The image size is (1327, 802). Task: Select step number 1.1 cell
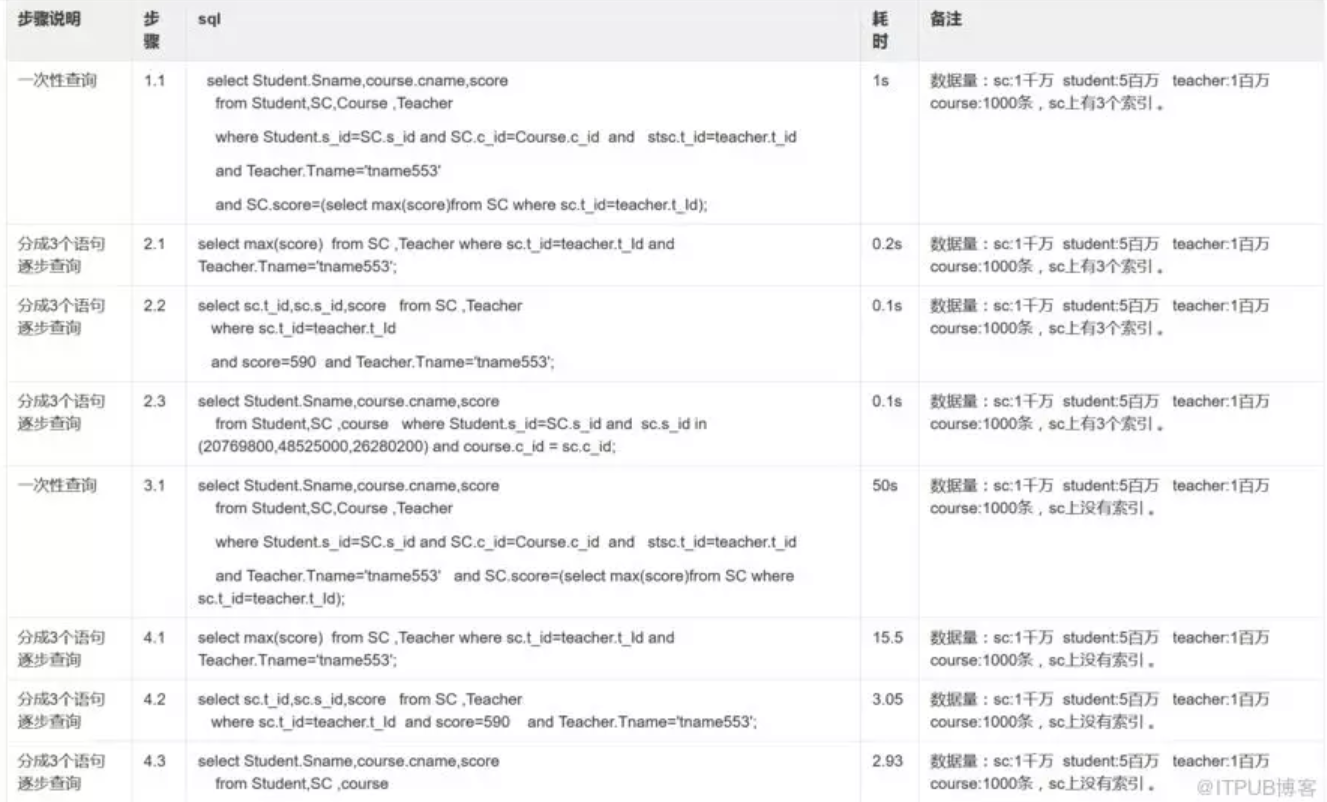click(x=154, y=81)
